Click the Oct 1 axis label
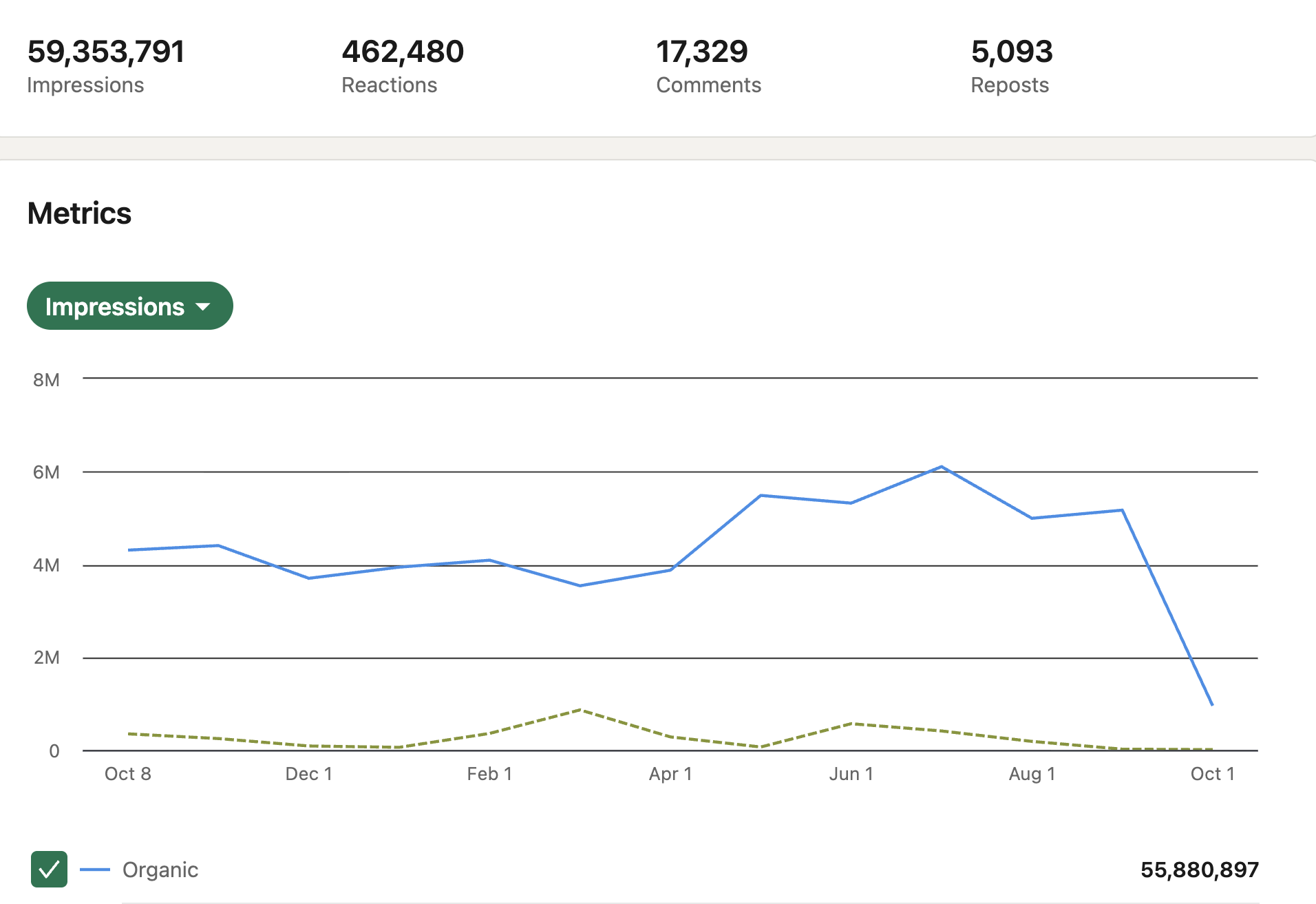Screen dimensions: 1316x904 (1213, 774)
